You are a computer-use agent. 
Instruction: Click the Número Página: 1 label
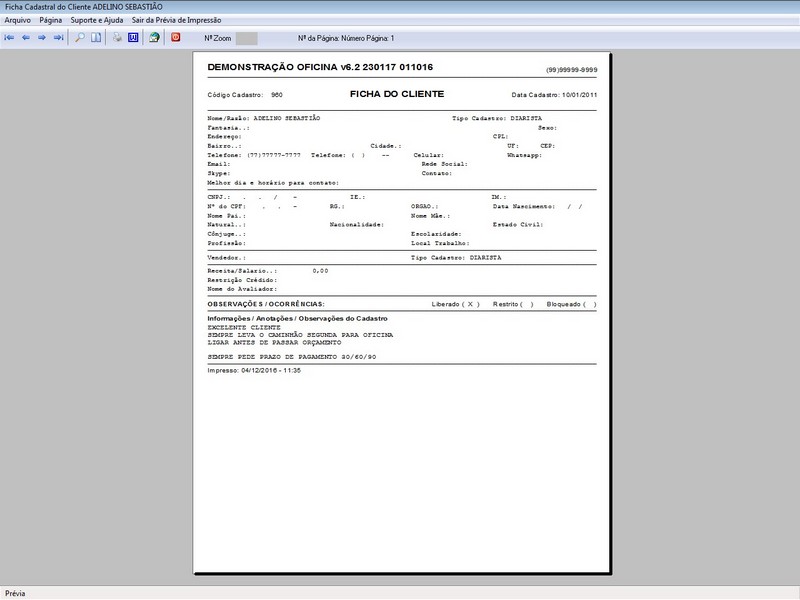point(367,38)
